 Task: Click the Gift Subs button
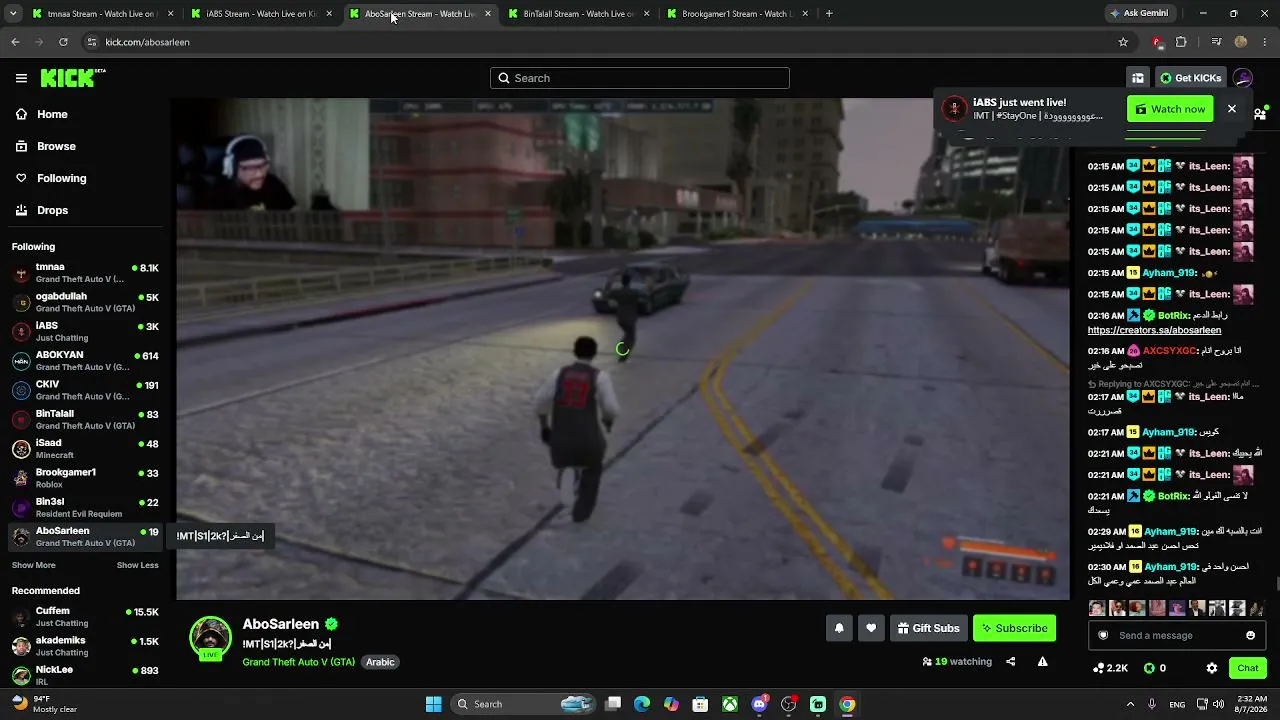point(928,628)
